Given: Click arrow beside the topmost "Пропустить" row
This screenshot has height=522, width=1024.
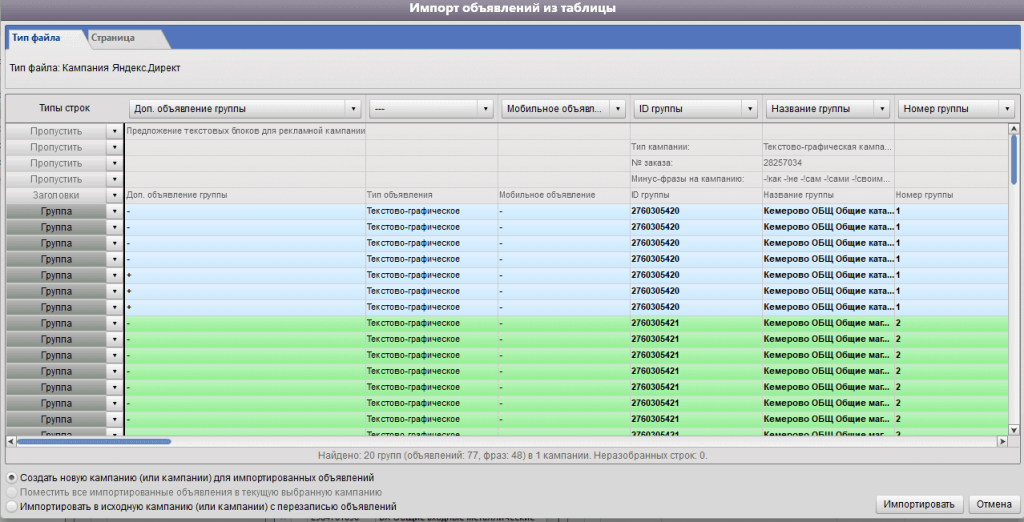Looking at the screenshot, I should click(x=113, y=131).
